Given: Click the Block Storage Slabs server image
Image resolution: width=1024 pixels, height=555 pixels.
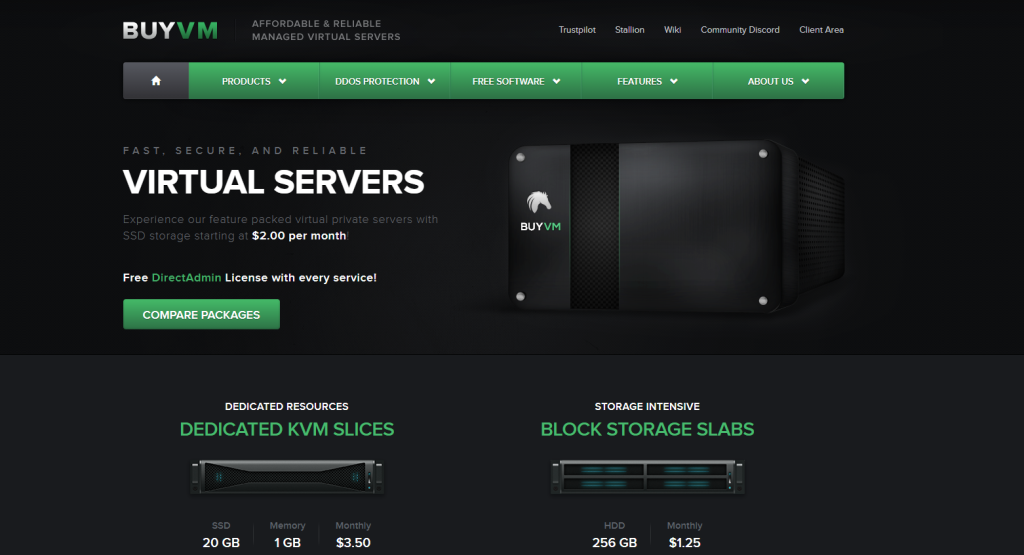Looking at the screenshot, I should (x=647, y=477).
